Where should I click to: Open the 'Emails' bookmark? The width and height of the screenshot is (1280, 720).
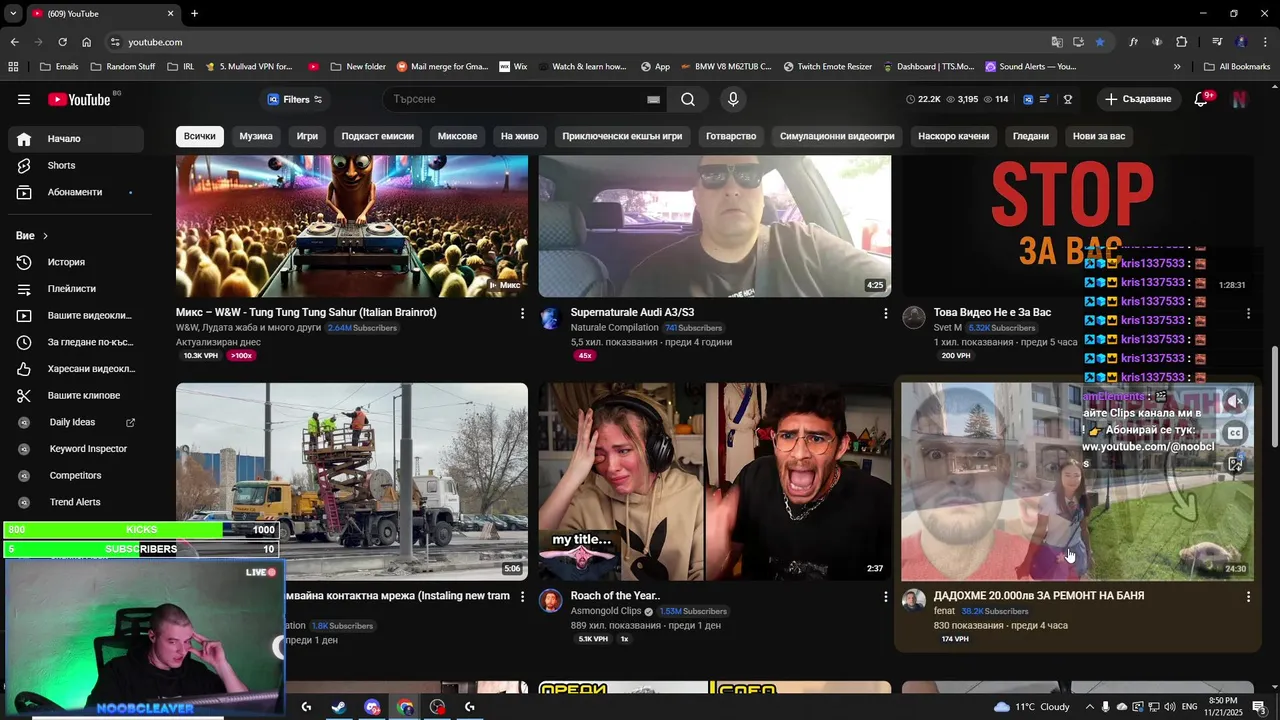coord(59,67)
